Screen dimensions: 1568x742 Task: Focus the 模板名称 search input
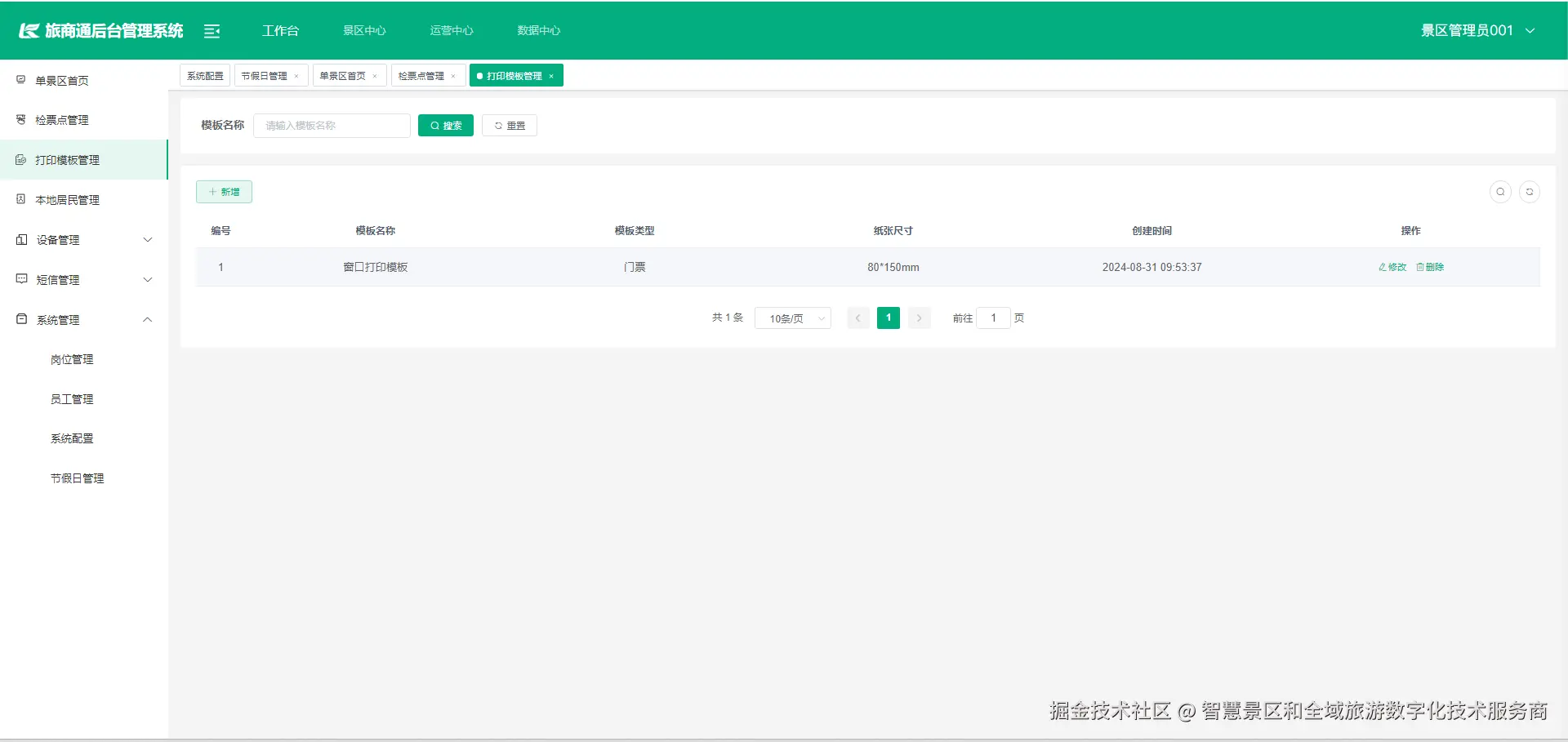coord(332,126)
